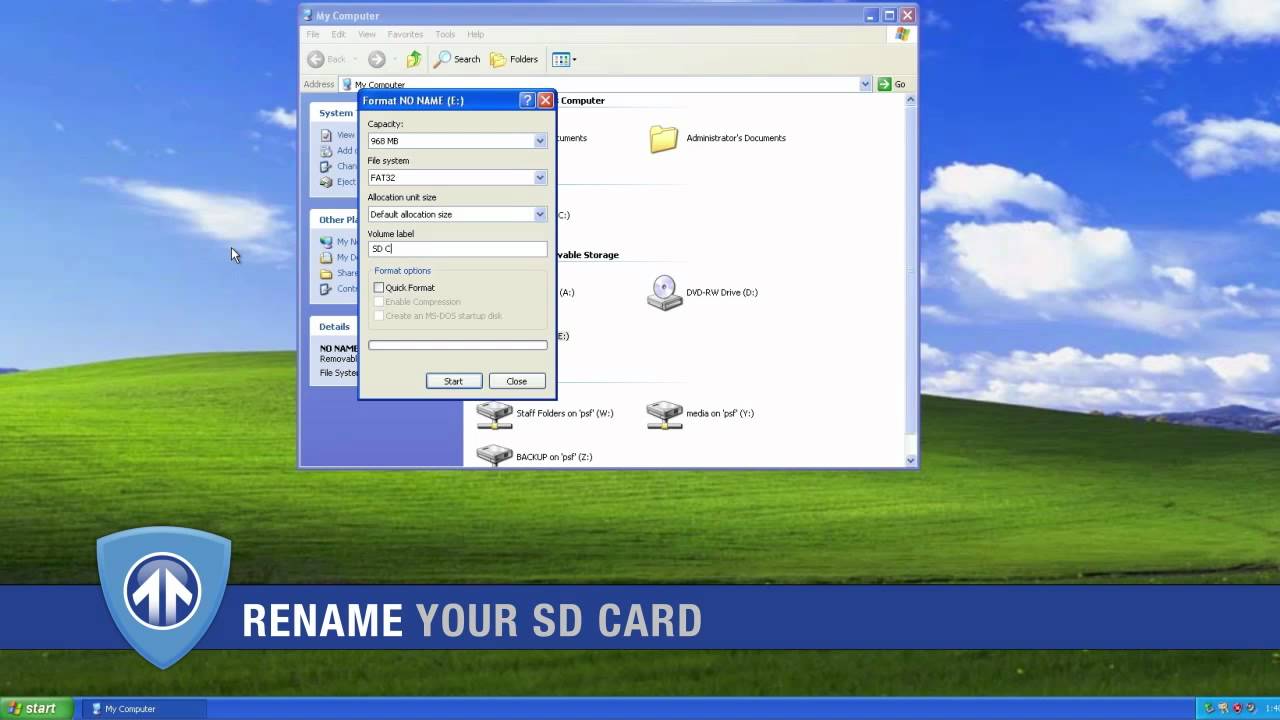Open the Help menu in My Computer

475,34
